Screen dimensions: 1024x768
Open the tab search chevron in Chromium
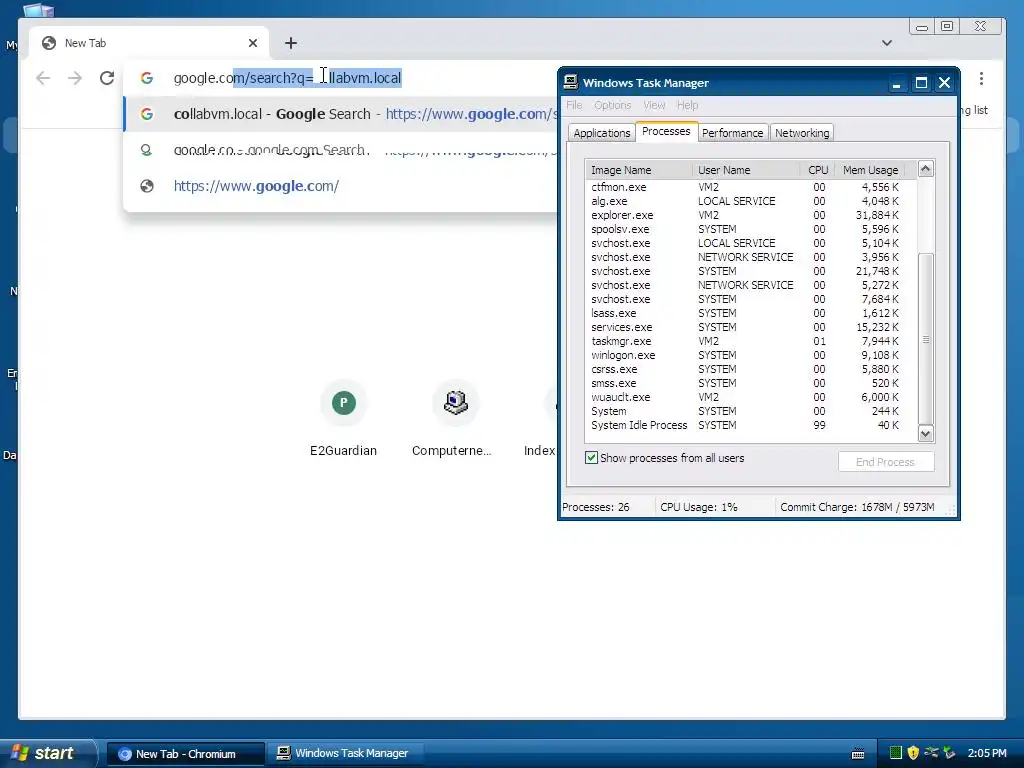(887, 43)
